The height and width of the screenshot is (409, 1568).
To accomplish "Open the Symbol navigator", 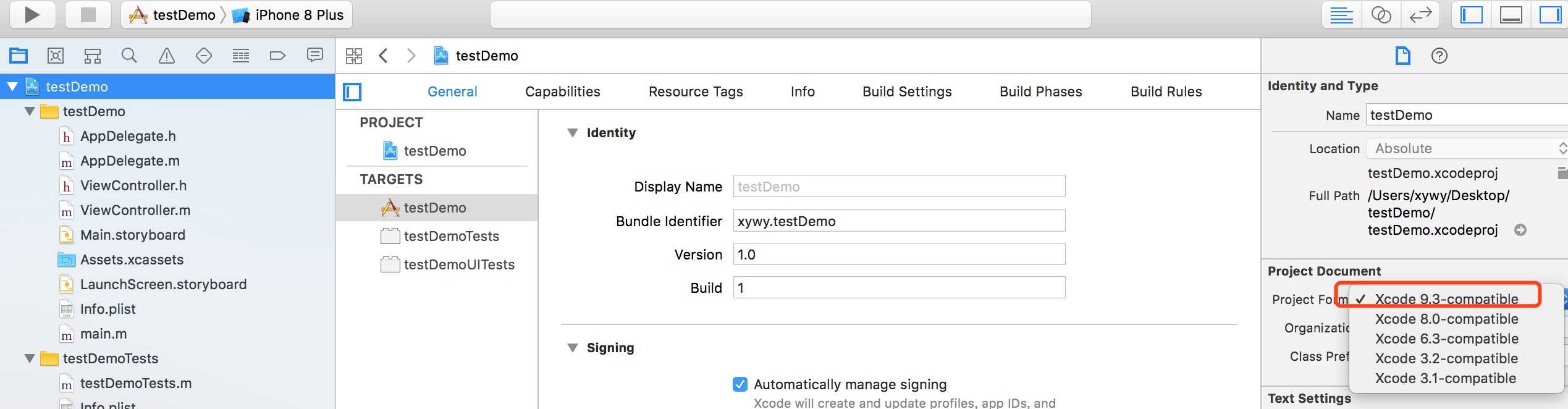I will [x=93, y=56].
